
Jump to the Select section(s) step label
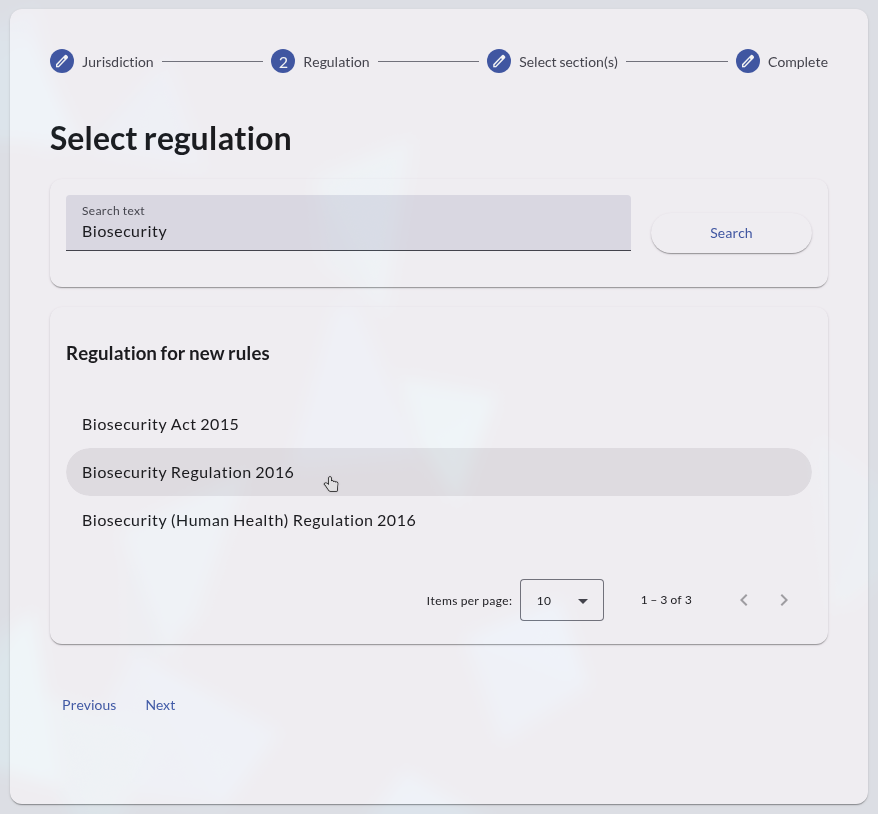pos(568,62)
